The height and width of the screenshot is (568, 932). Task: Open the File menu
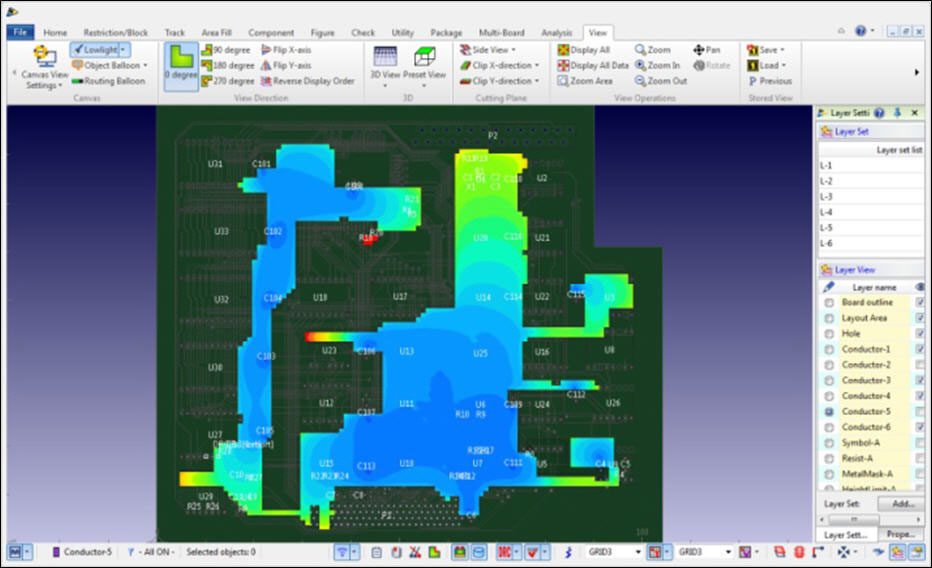coord(20,32)
